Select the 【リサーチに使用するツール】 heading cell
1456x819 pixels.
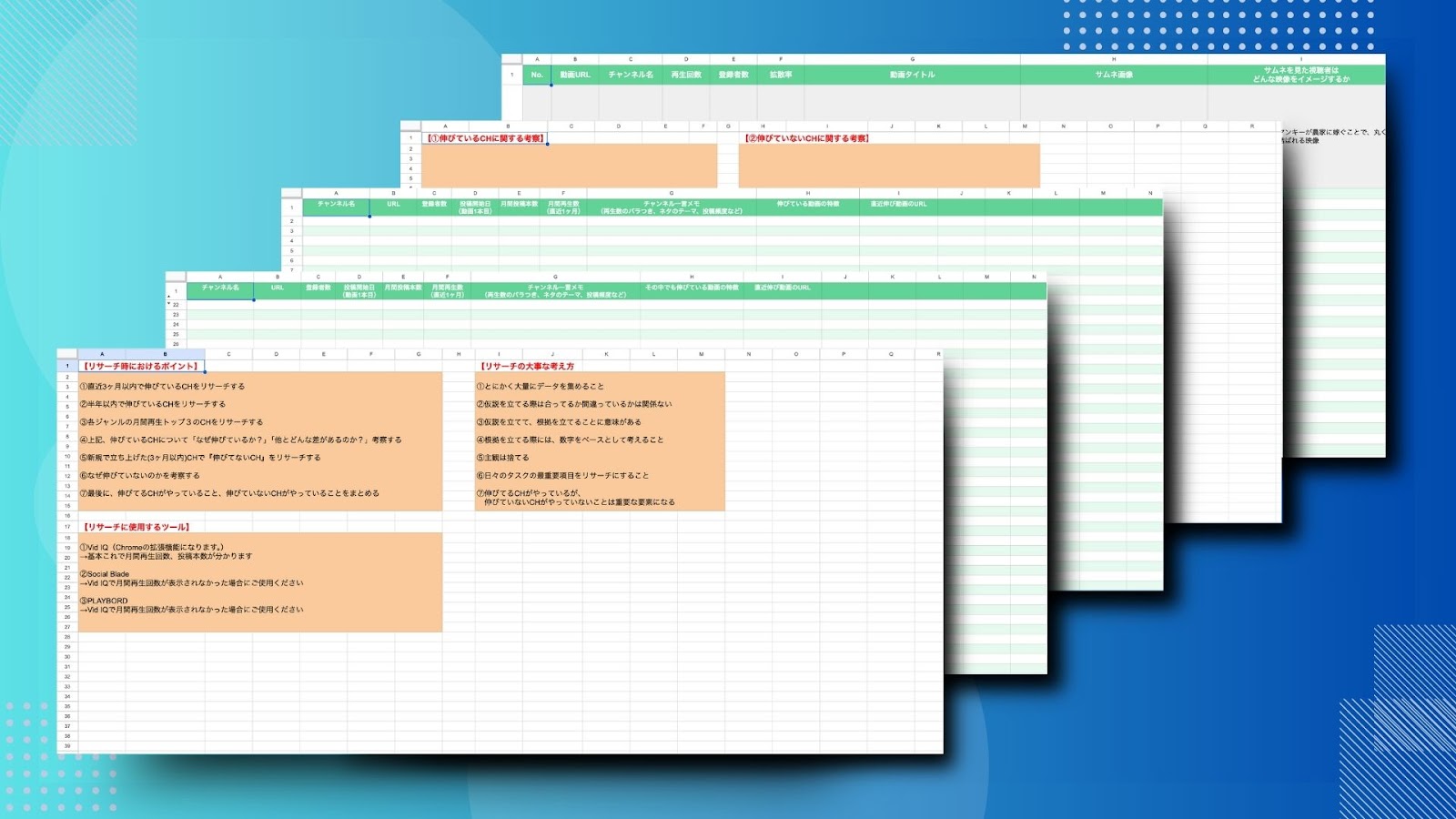[136, 527]
